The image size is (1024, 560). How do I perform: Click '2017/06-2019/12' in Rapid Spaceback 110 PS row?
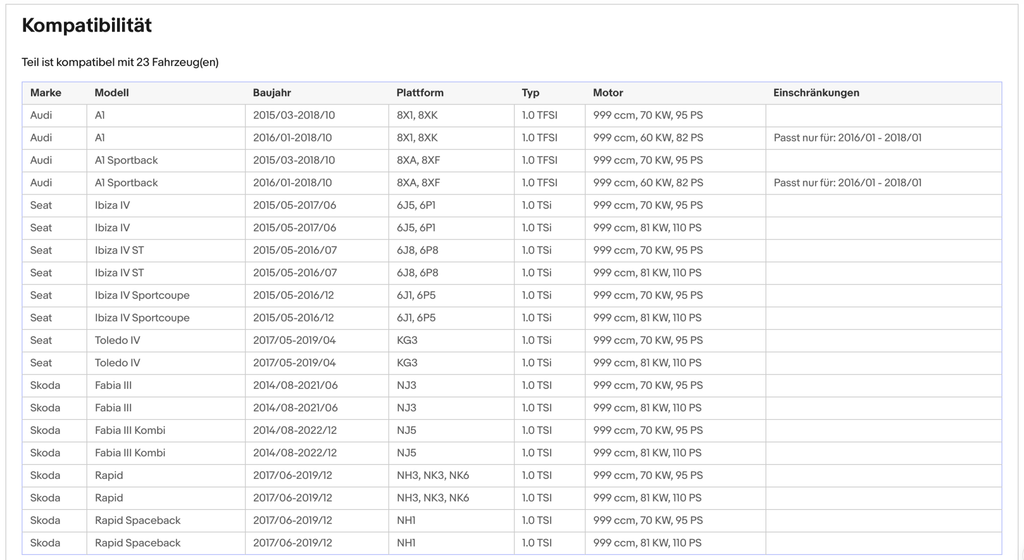pos(293,543)
